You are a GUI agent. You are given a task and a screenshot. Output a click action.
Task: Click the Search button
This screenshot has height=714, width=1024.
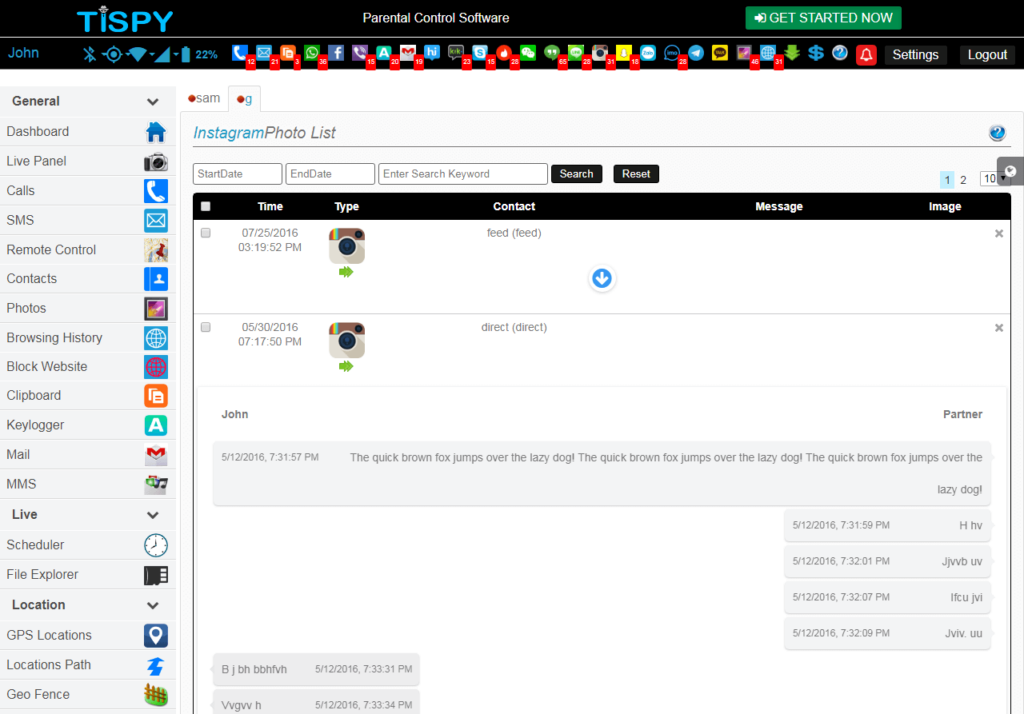click(x=576, y=174)
